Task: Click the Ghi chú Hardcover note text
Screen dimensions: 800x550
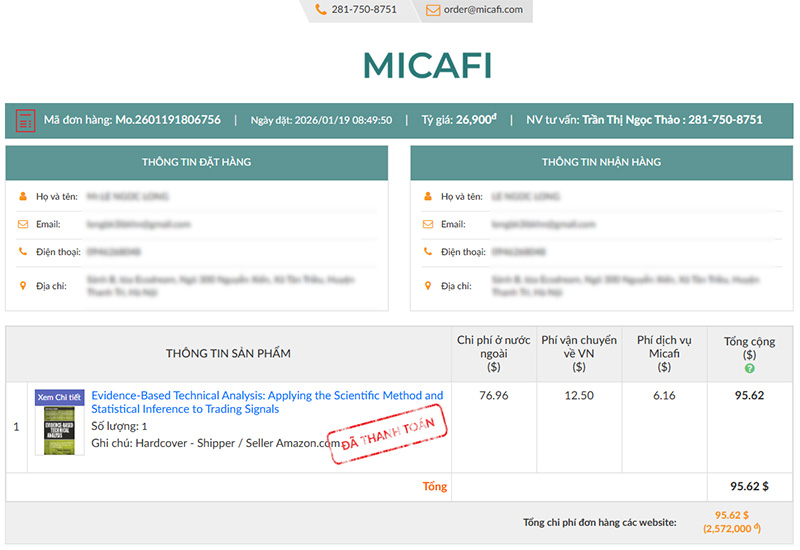Action: (x=215, y=443)
